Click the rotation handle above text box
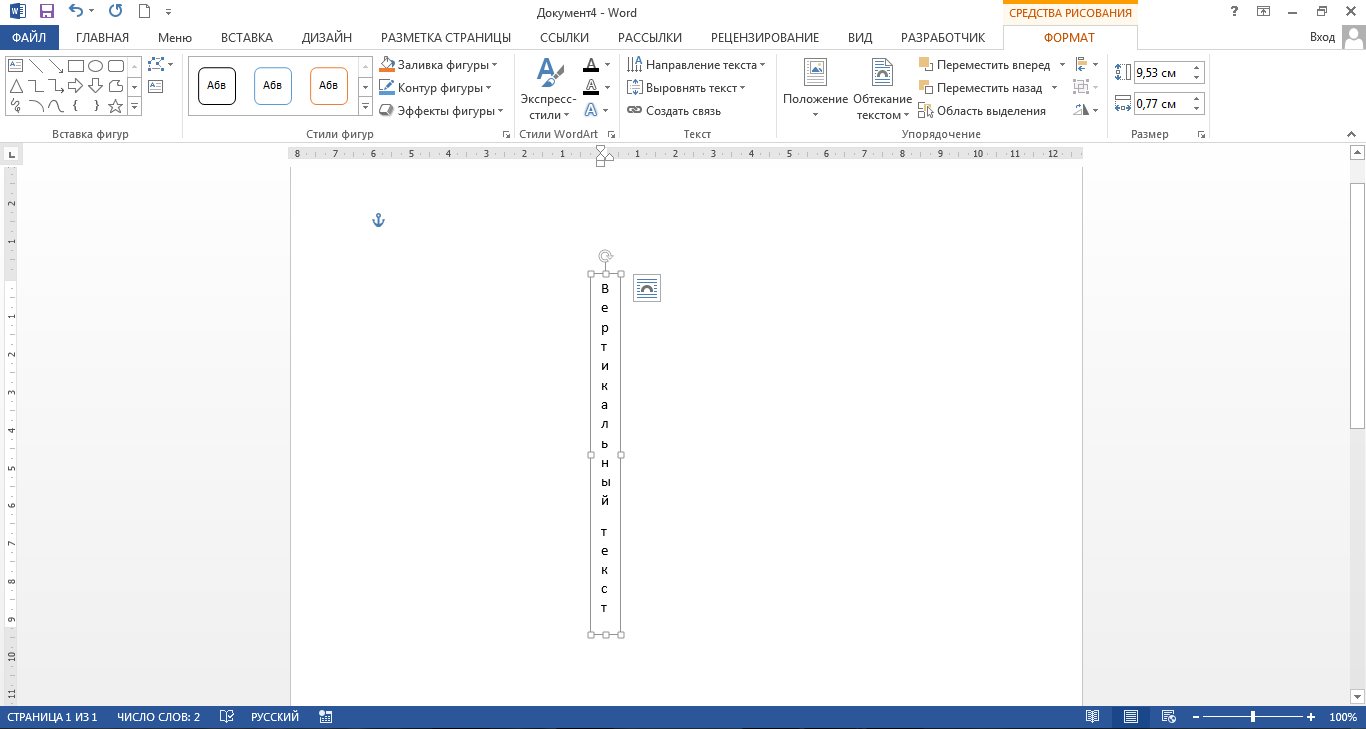Viewport: 1366px width, 729px height. (x=605, y=256)
